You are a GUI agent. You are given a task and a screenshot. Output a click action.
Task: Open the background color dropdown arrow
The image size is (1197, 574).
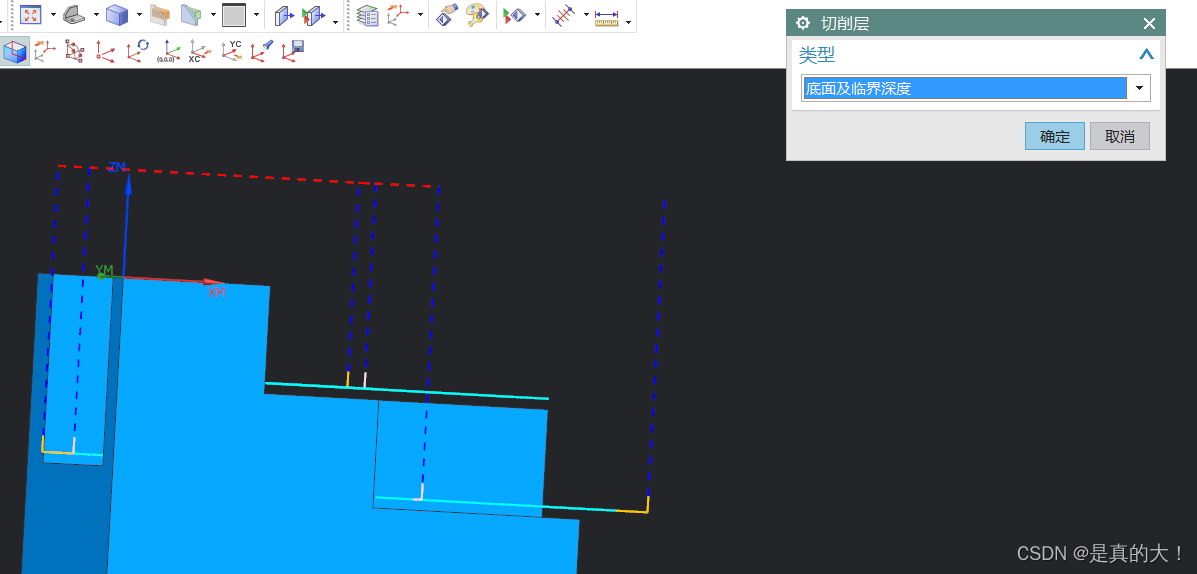pyautogui.click(x=256, y=15)
